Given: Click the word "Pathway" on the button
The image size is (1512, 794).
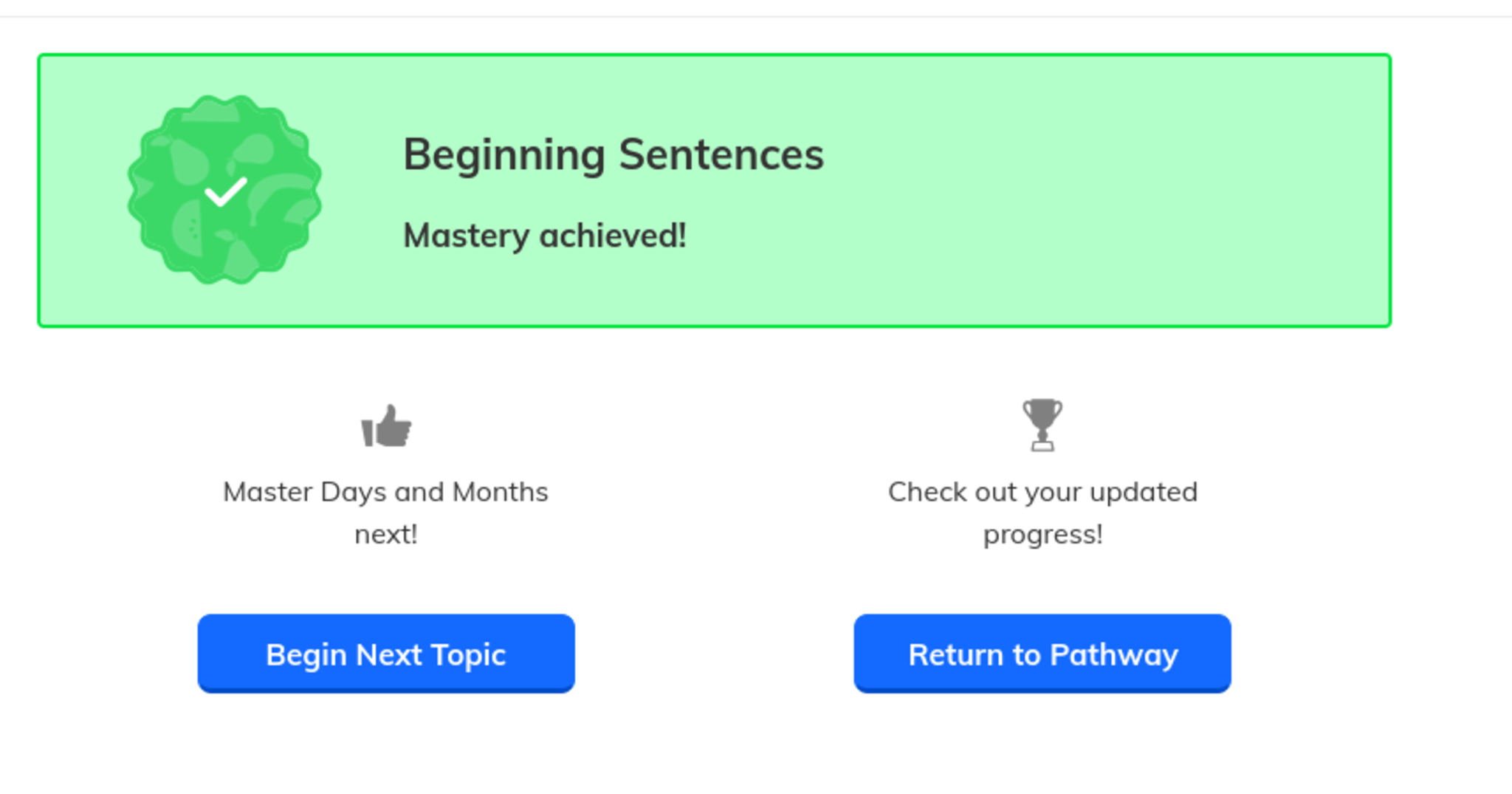Looking at the screenshot, I should pos(1113,655).
